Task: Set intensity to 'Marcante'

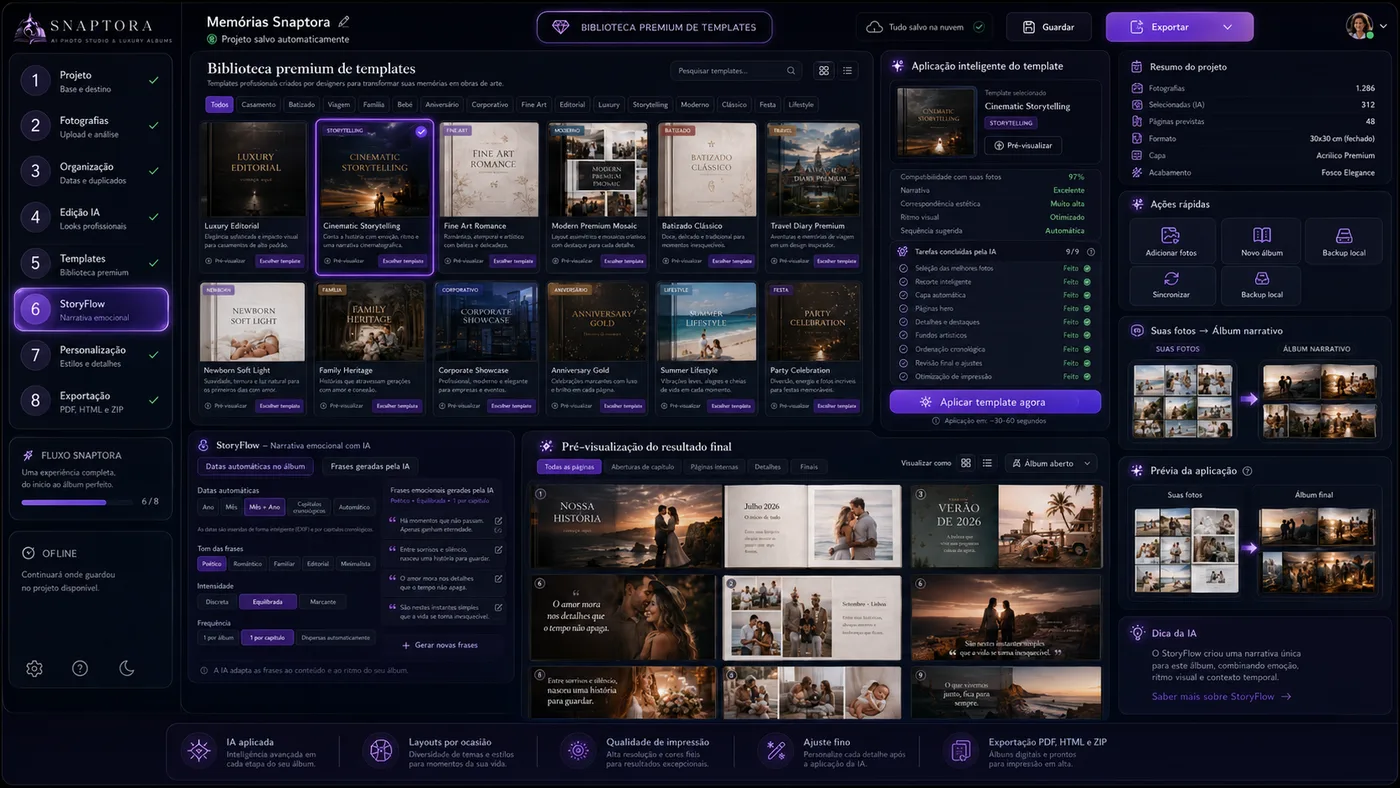Action: pyautogui.click(x=323, y=602)
